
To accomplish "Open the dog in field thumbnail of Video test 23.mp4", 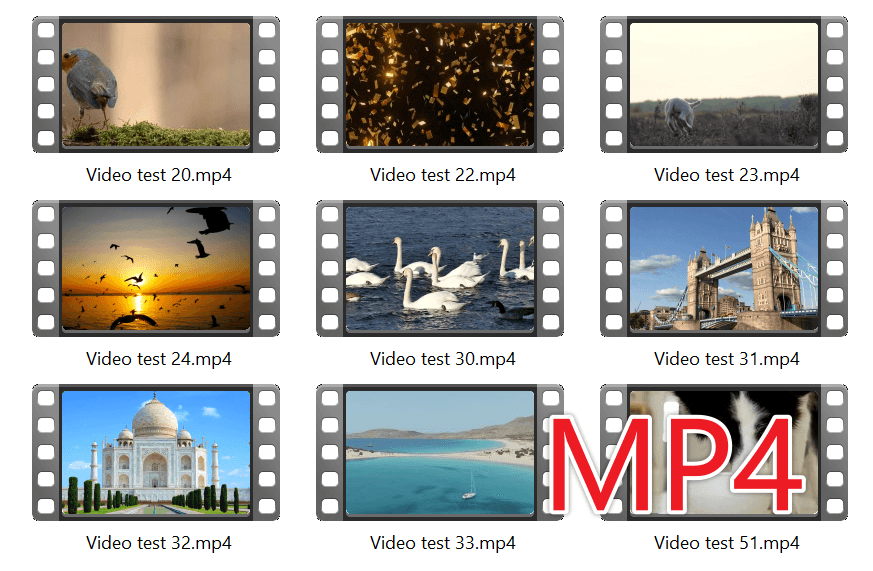I will [724, 85].
